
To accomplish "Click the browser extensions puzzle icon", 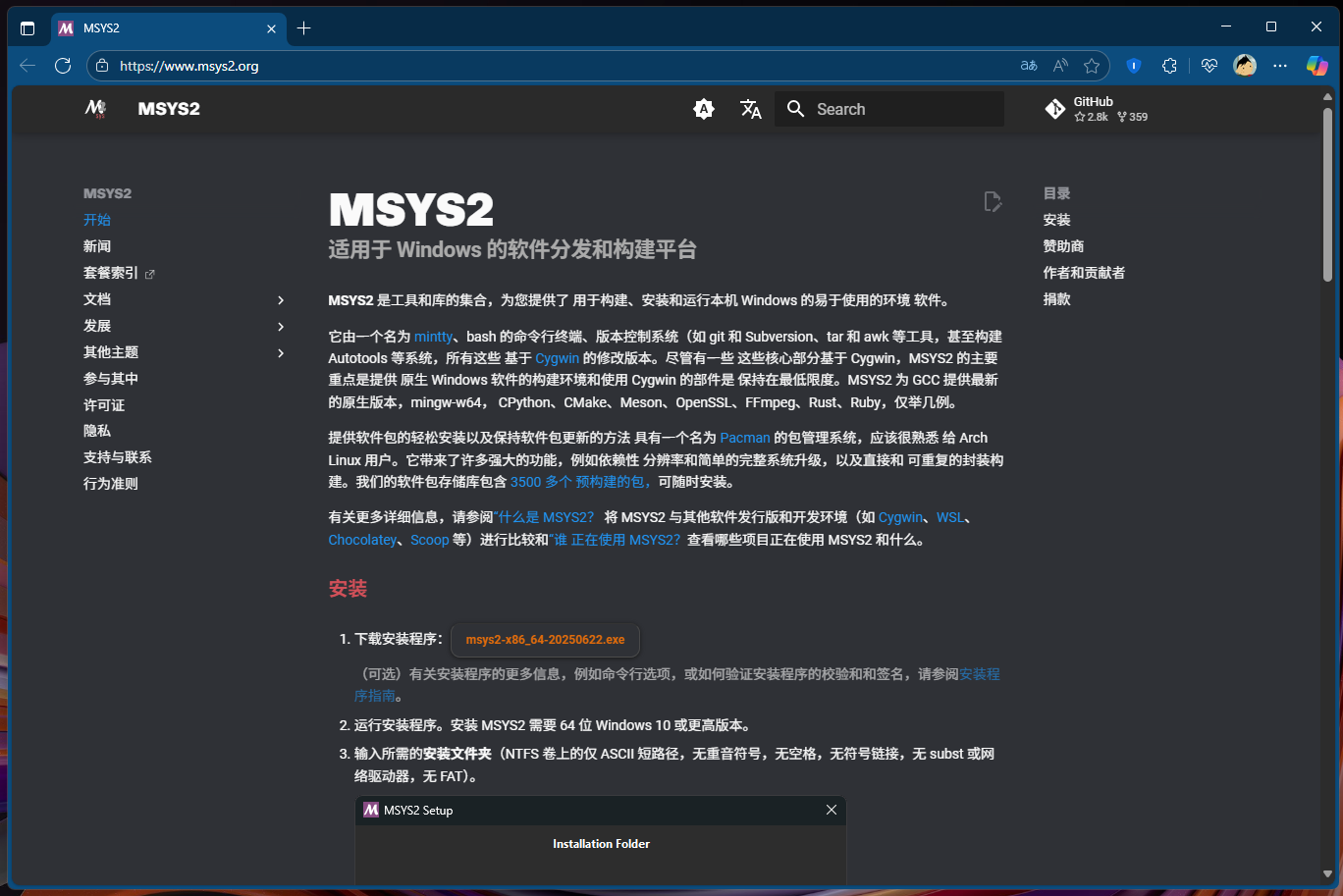I will pyautogui.click(x=1169, y=65).
